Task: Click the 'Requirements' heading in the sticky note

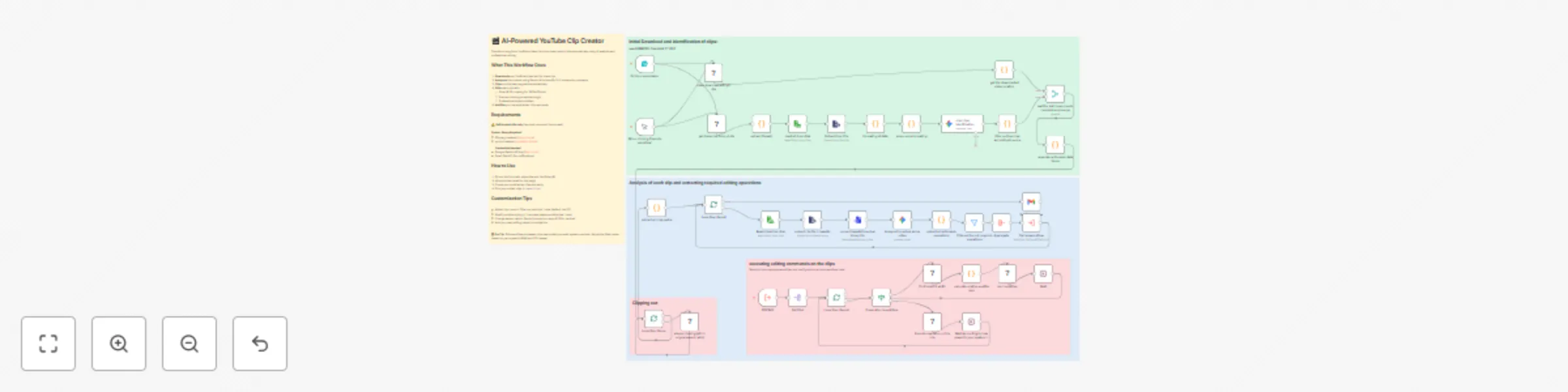Action: [x=506, y=115]
